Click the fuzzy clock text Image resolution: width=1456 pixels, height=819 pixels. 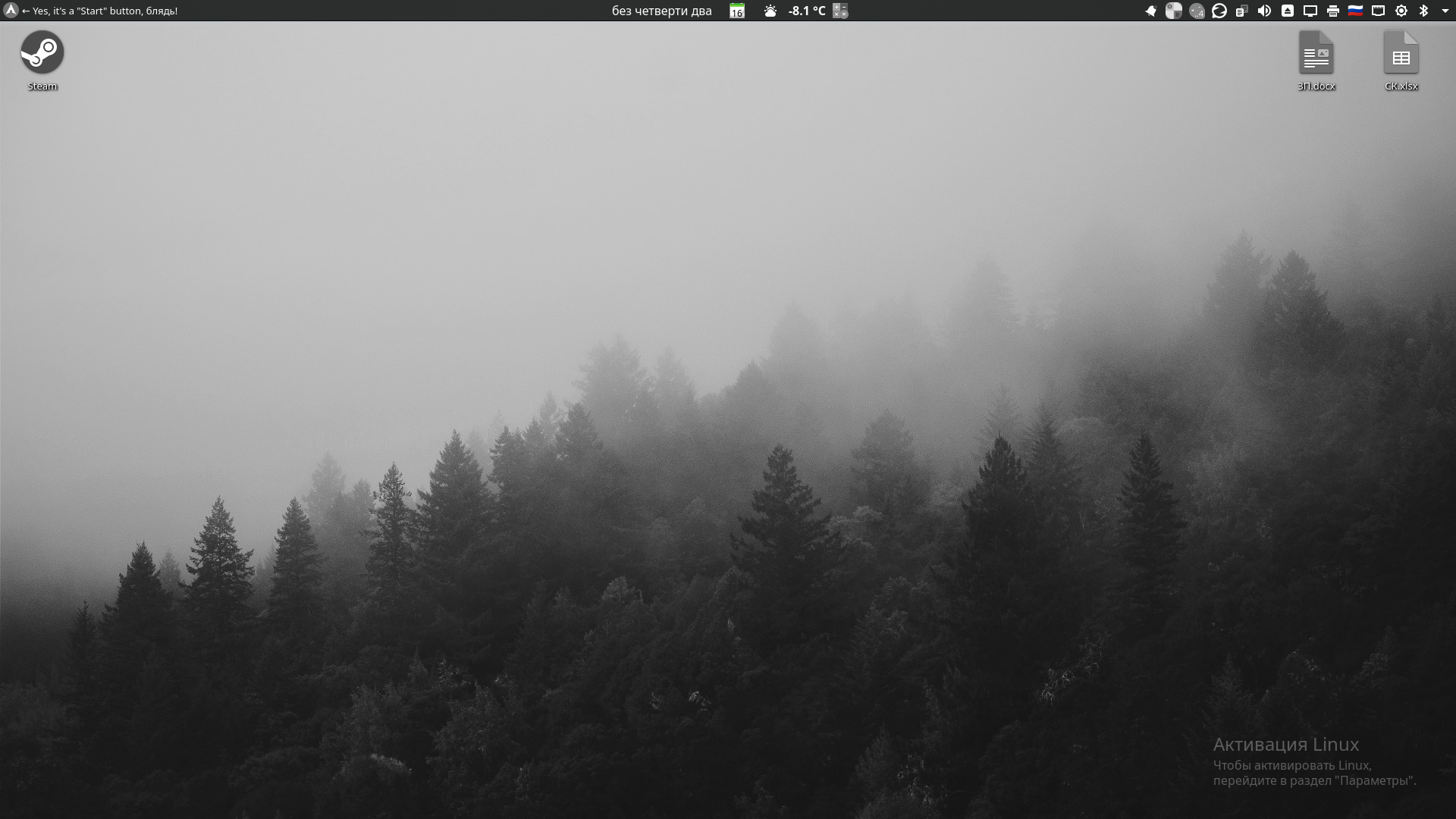(x=661, y=11)
